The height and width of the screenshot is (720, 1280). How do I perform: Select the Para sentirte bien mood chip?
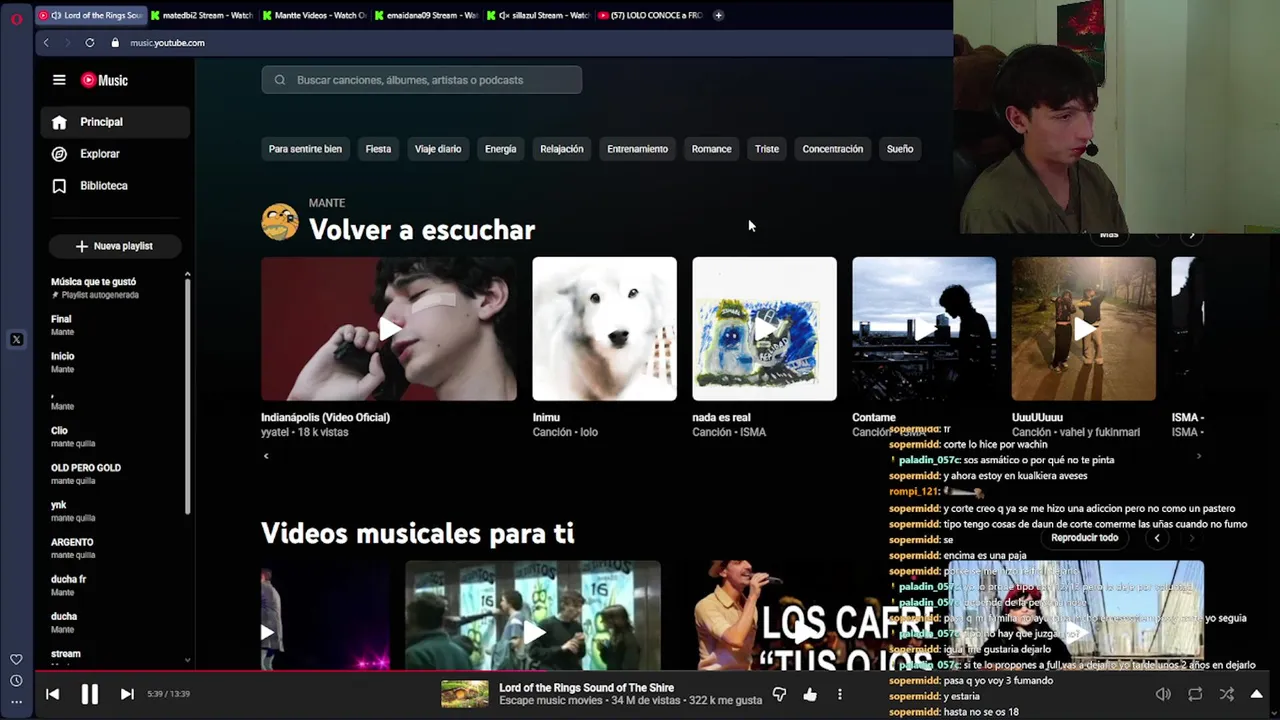pos(305,149)
